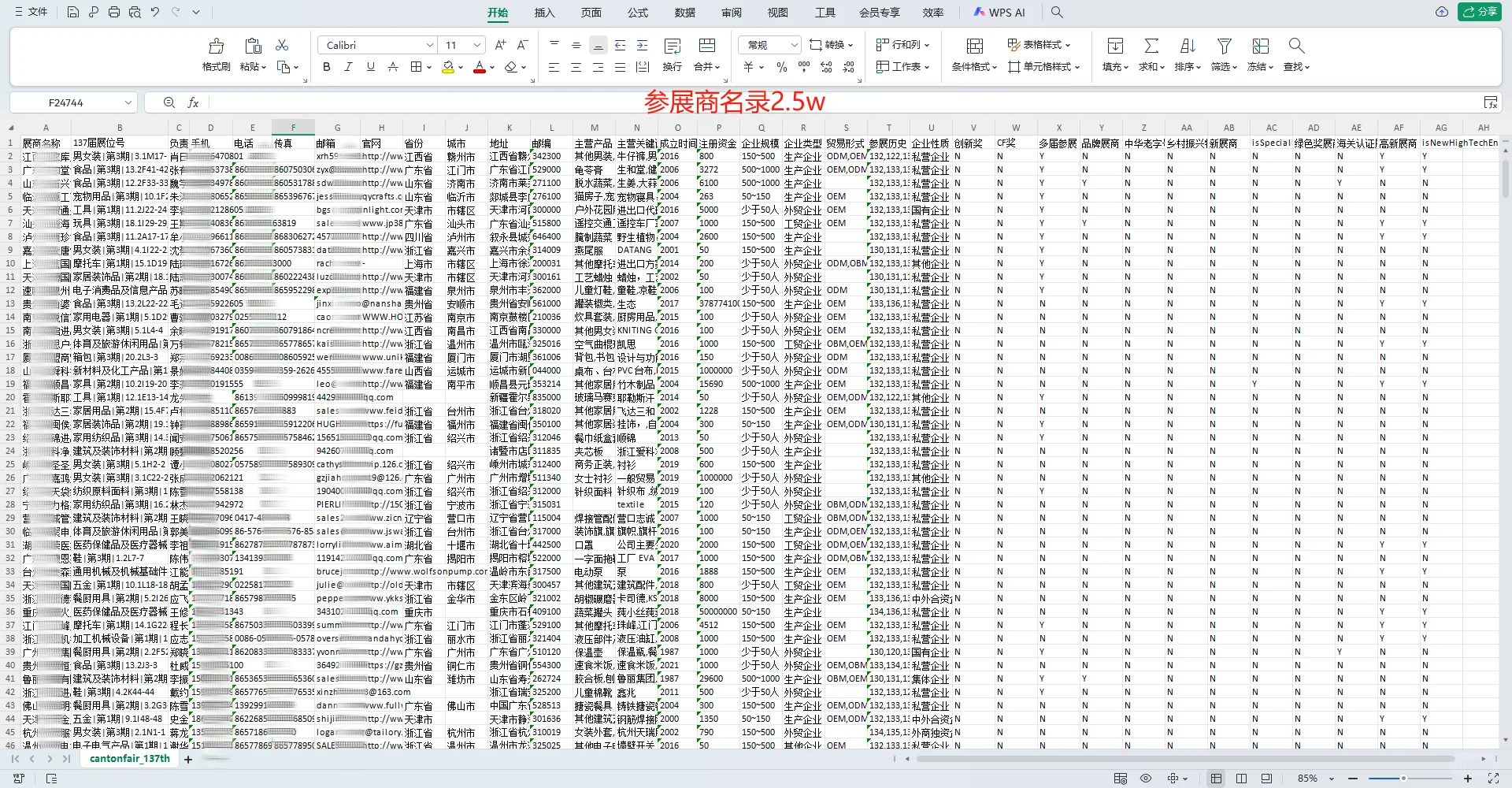Click the Print icon in the quick-access bar
1512x788 pixels.
tap(114, 13)
